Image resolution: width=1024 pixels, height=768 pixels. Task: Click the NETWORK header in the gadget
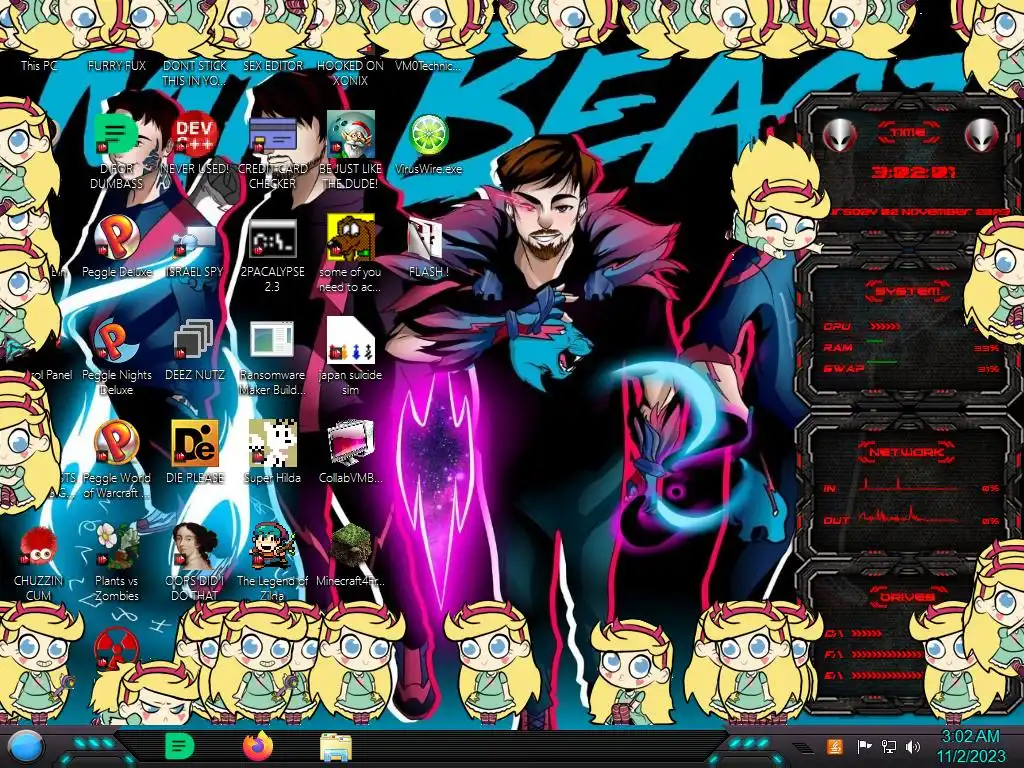[x=907, y=452]
